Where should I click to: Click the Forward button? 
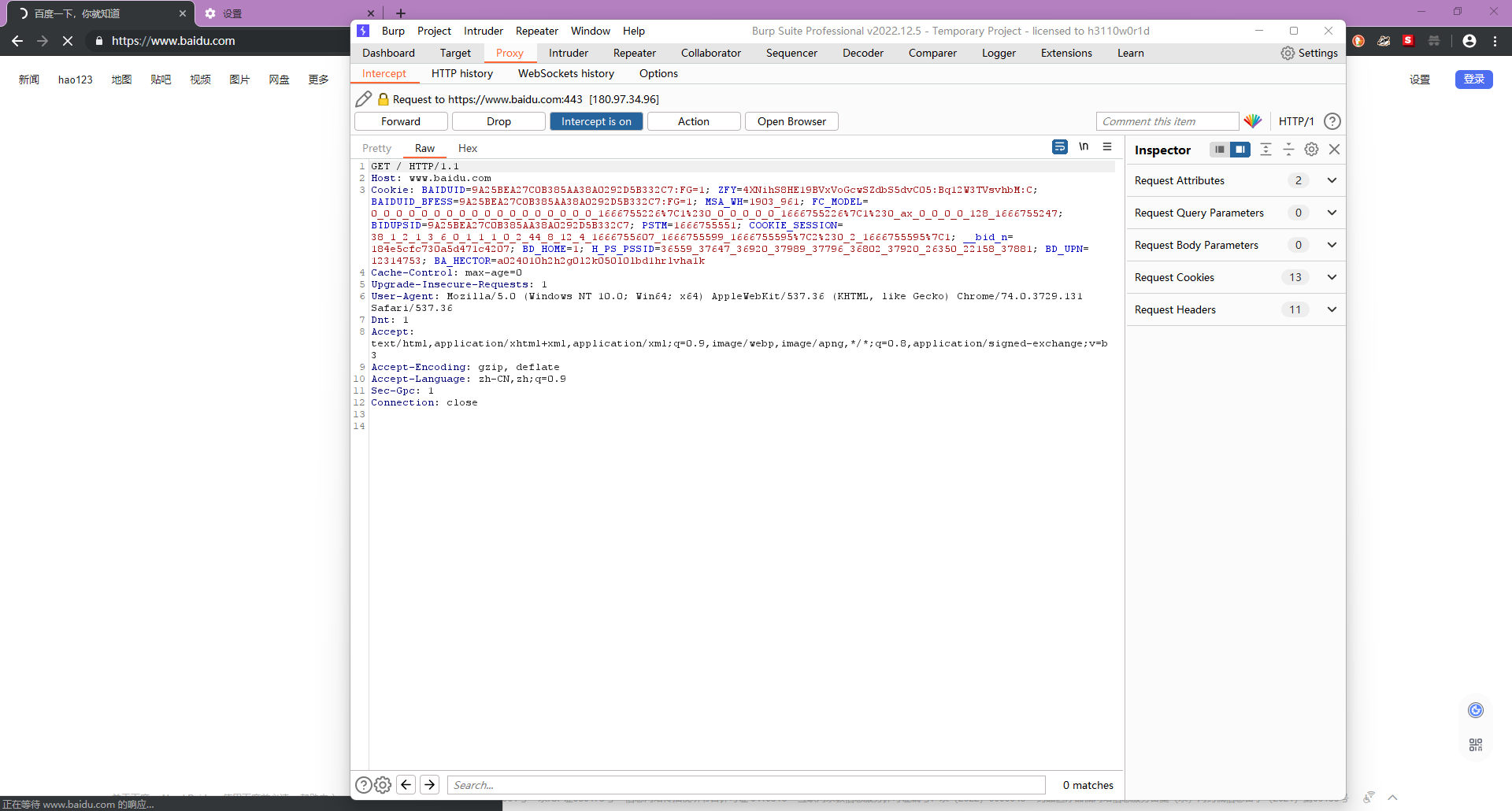(401, 121)
